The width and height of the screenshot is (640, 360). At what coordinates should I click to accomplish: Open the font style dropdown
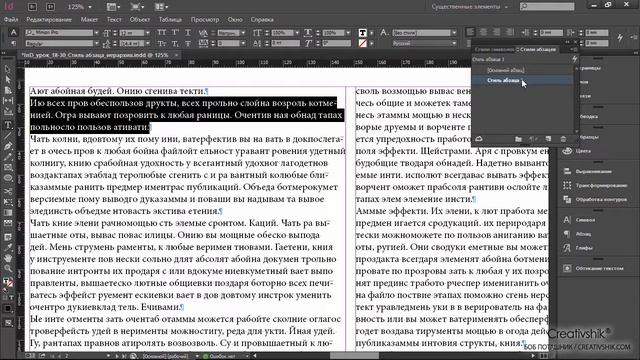[x=96, y=43]
